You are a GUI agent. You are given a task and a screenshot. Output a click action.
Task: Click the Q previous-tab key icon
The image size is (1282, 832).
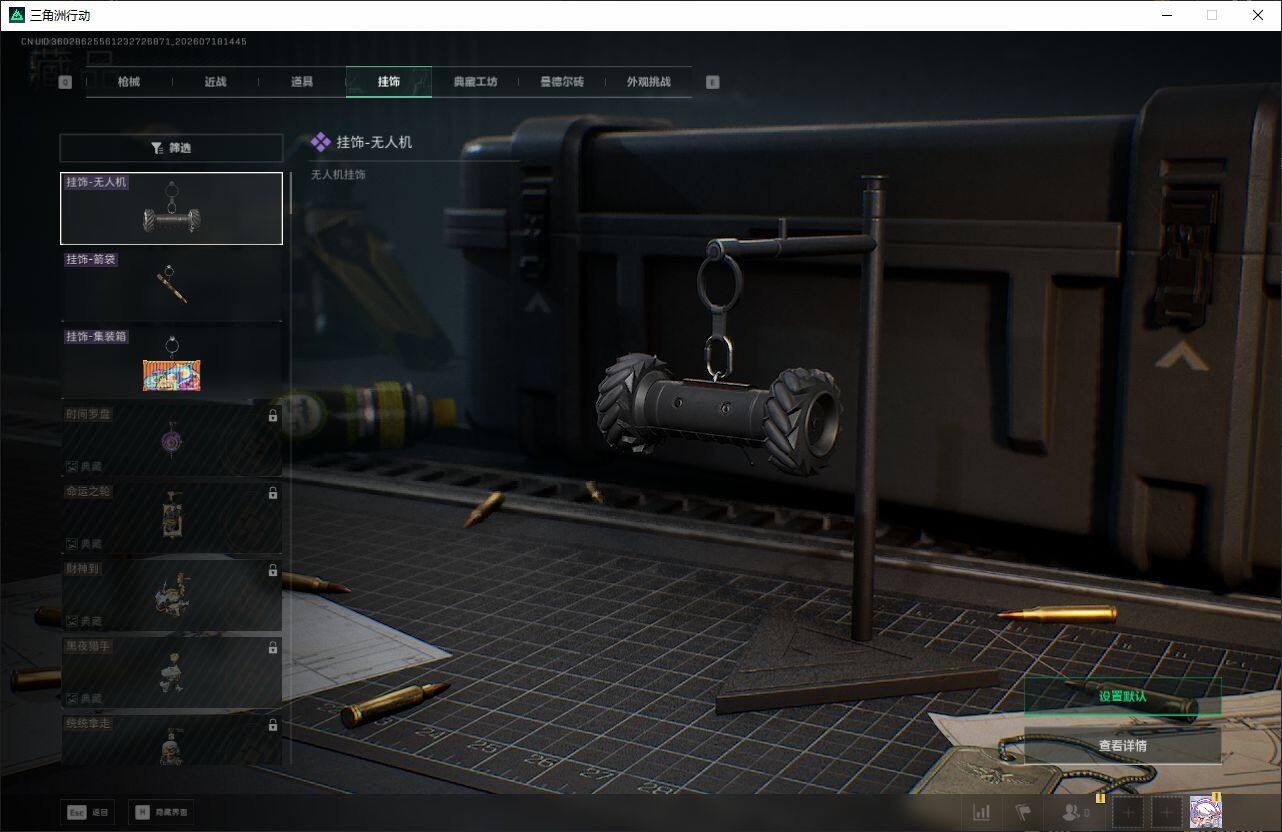coord(65,82)
